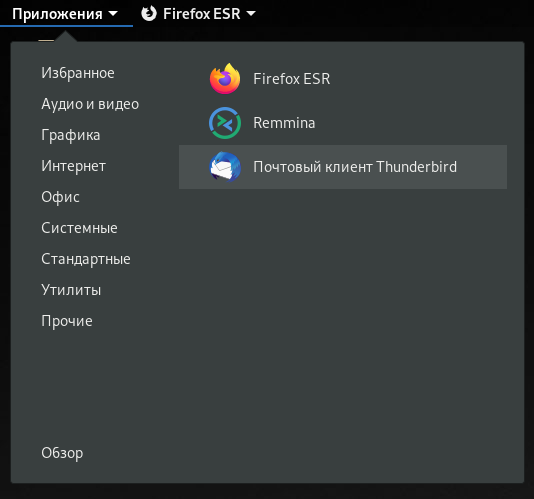The height and width of the screenshot is (499, 534).
Task: Click the Обзор overview link
Action: (62, 453)
